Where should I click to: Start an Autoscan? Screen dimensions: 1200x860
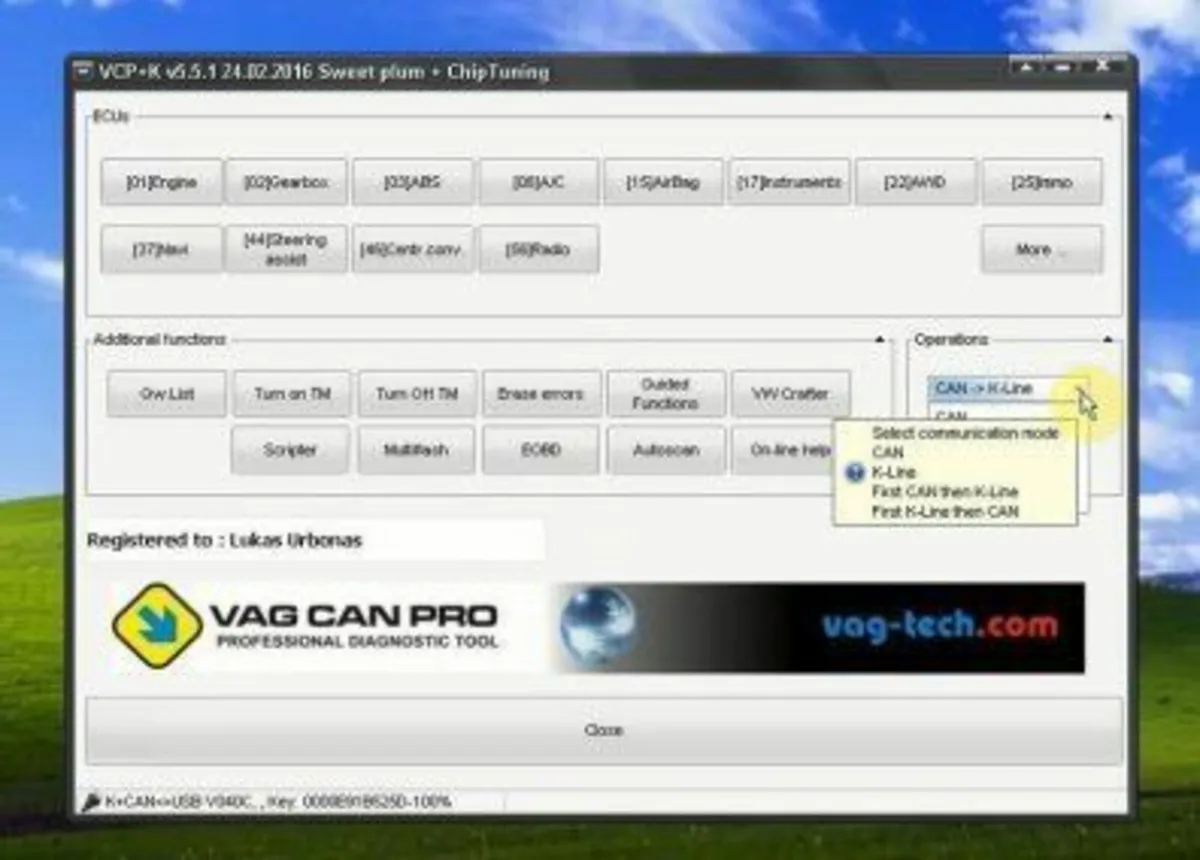pos(666,450)
